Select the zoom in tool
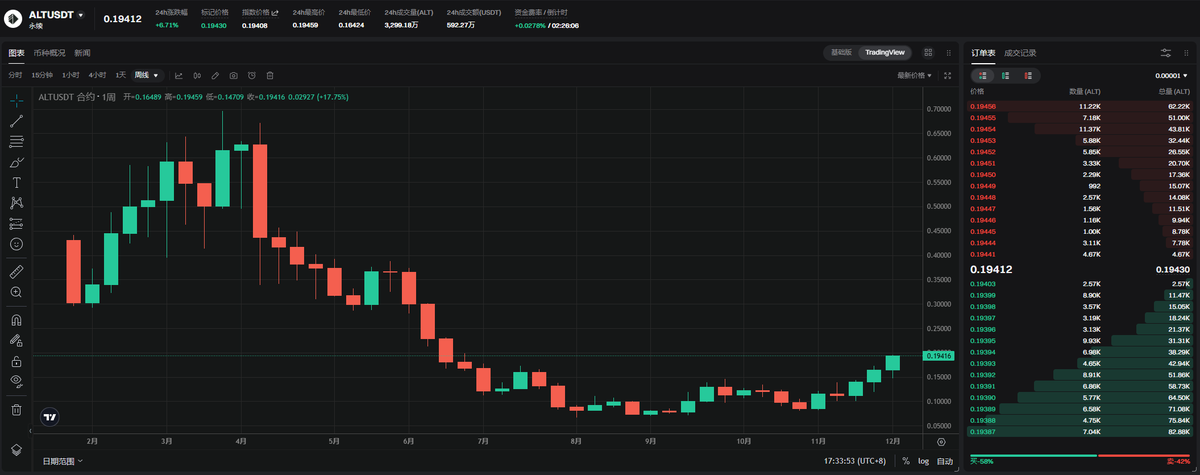The width and height of the screenshot is (1200, 475). 16,292
